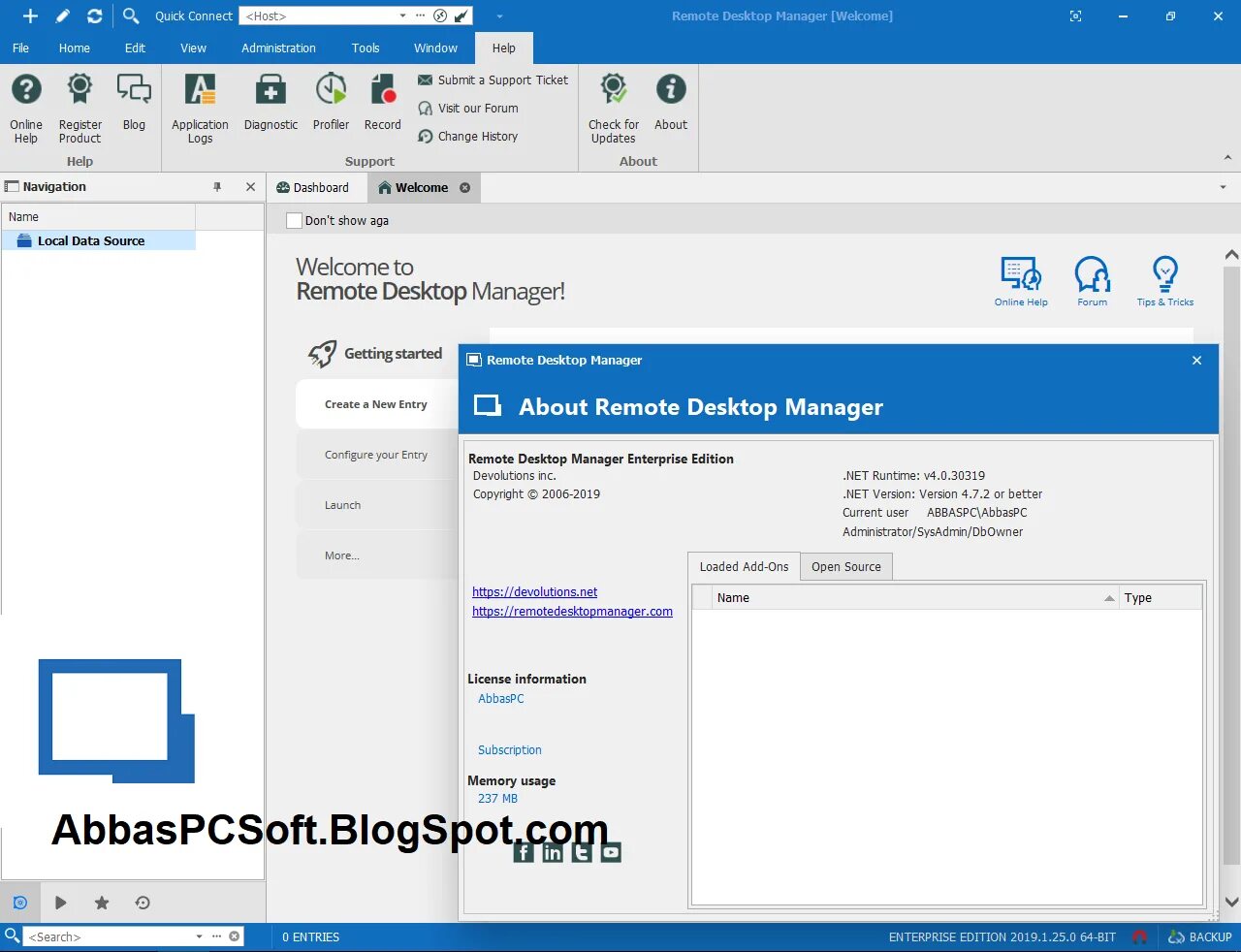This screenshot has height=952, width=1241.
Task: Click the refresh arrows icon in title bar
Action: (x=95, y=16)
